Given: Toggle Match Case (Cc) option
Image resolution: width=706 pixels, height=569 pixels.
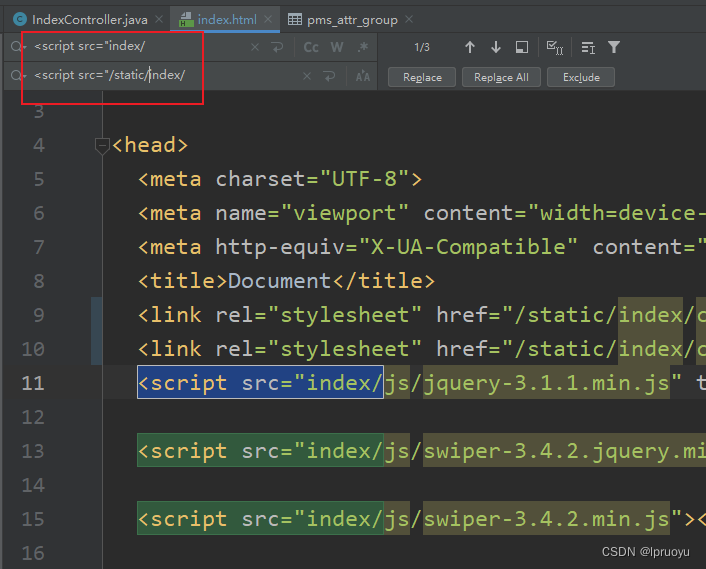Looking at the screenshot, I should [311, 47].
